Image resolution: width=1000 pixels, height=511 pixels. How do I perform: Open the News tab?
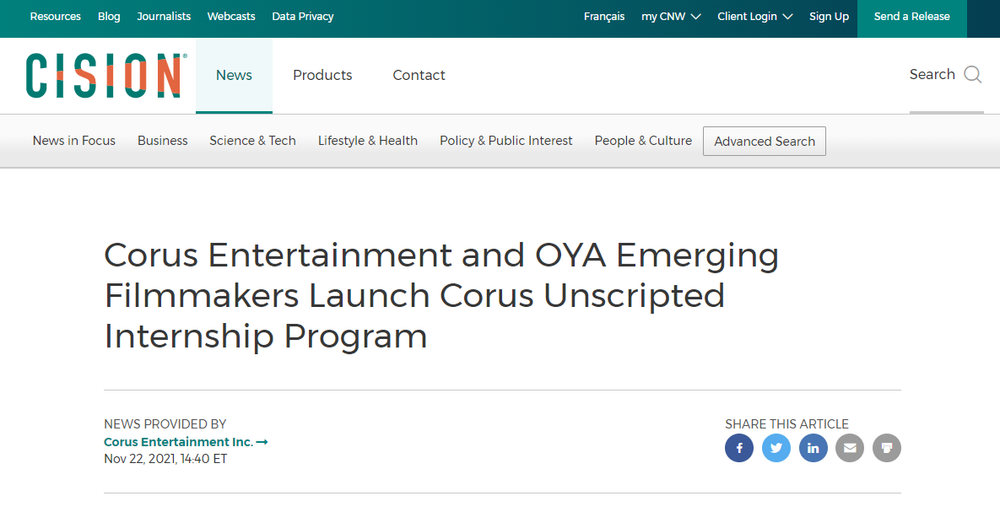click(x=234, y=75)
